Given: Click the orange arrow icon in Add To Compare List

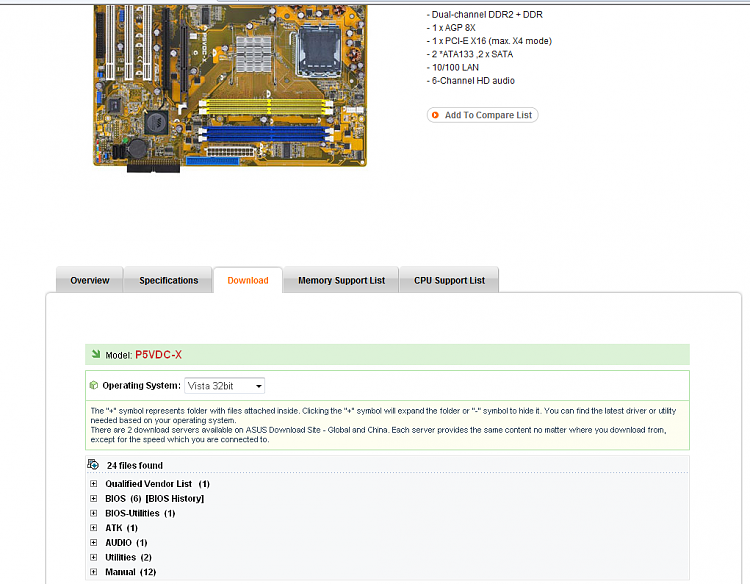Looking at the screenshot, I should click(435, 115).
